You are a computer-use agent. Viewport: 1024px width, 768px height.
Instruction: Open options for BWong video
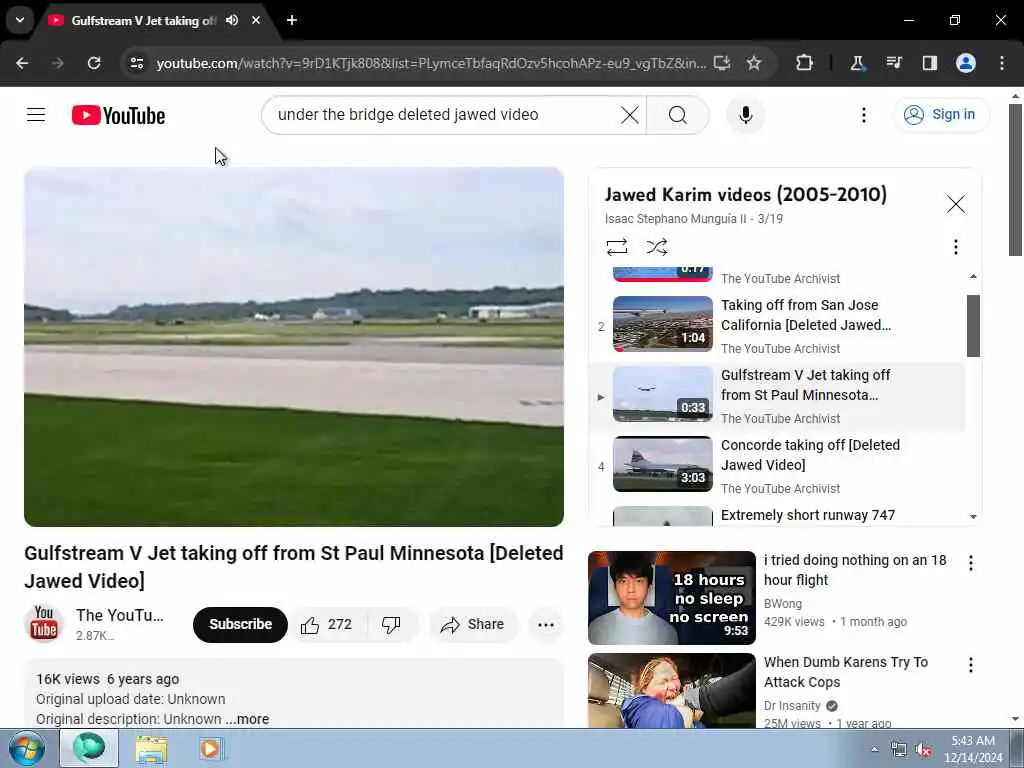coord(971,563)
